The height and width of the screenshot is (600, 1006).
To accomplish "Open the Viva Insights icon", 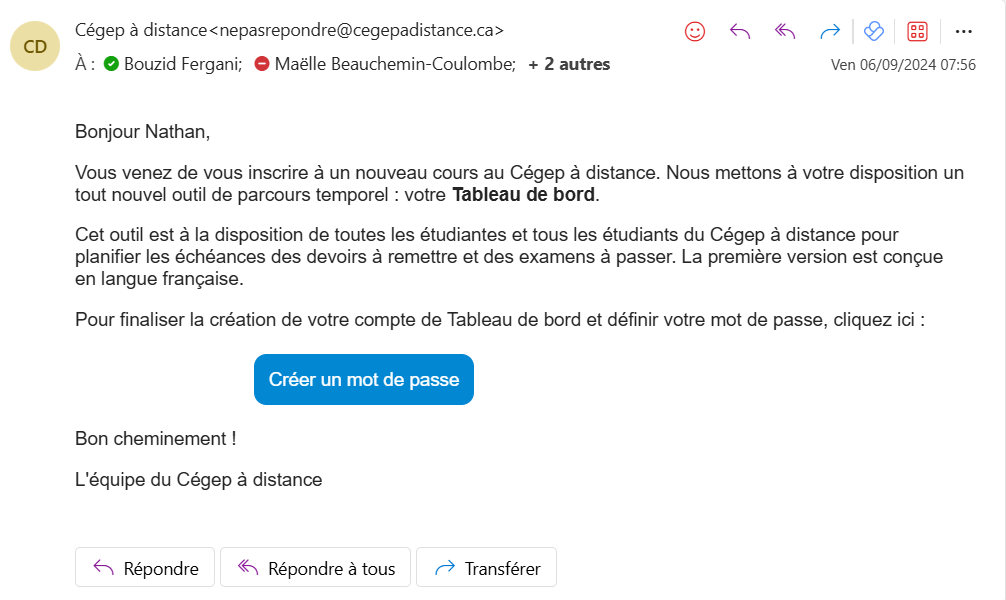I will pos(874,31).
